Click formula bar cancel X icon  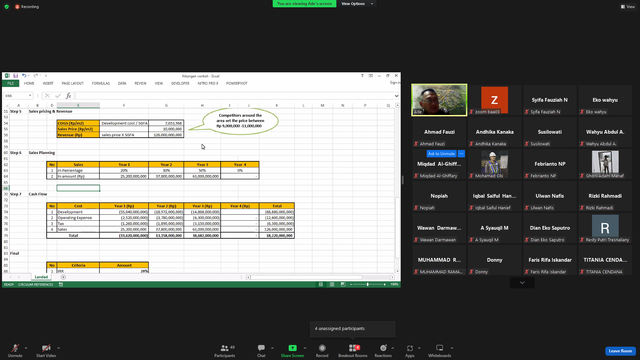[x=47, y=96]
